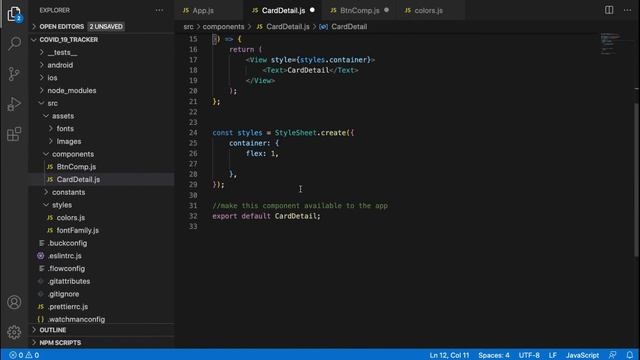Viewport: 640px width, 360px height.
Task: Open Run and Debug view
Action: (14, 104)
